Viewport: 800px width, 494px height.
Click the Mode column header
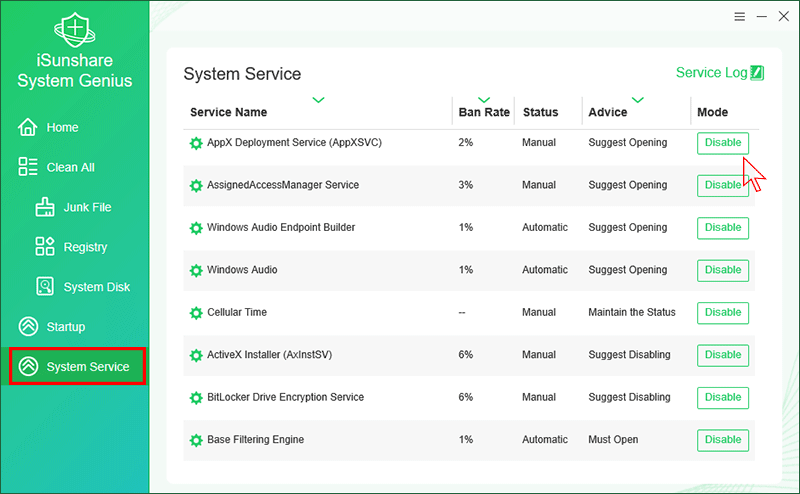tap(712, 112)
